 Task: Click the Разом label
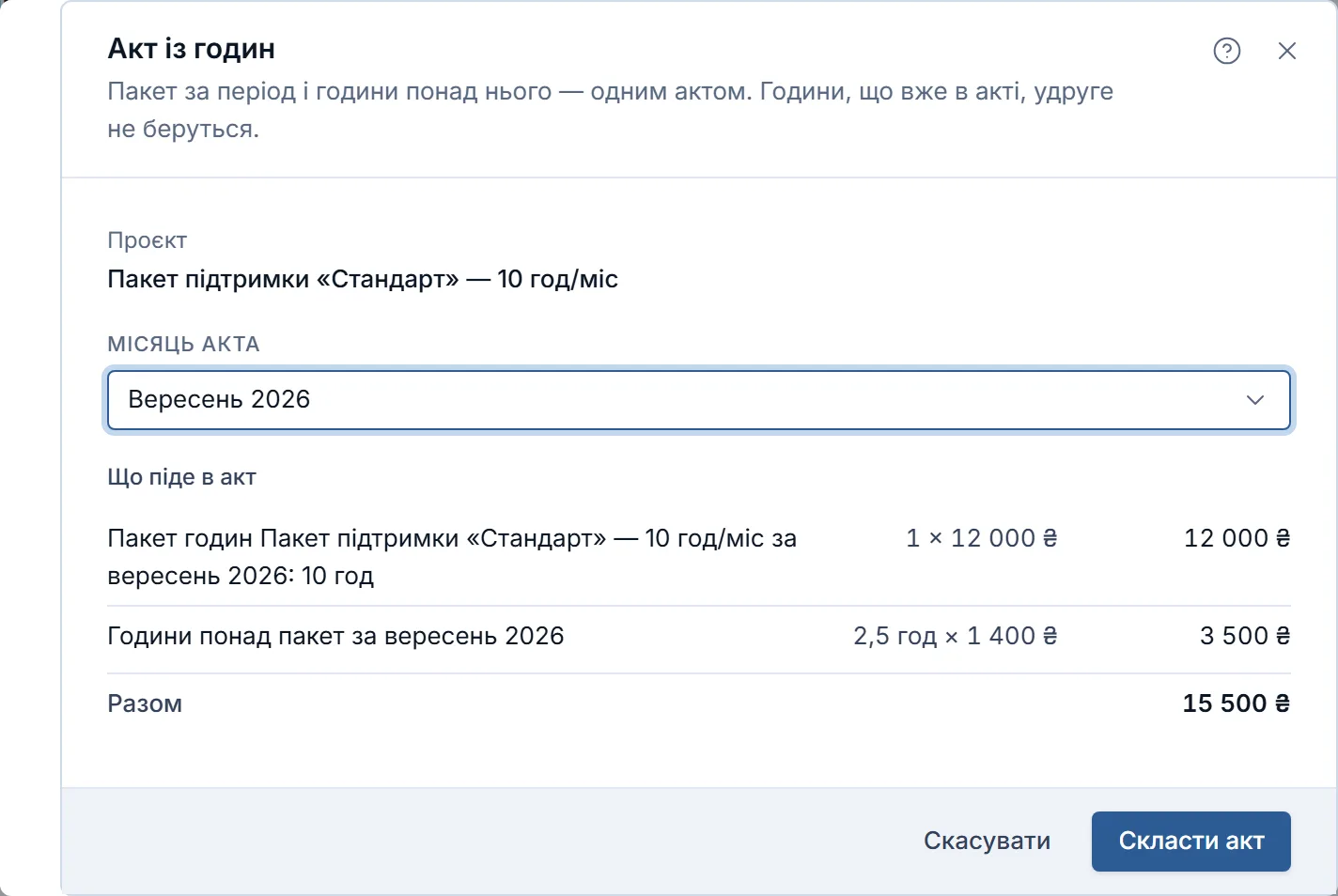[x=145, y=703]
